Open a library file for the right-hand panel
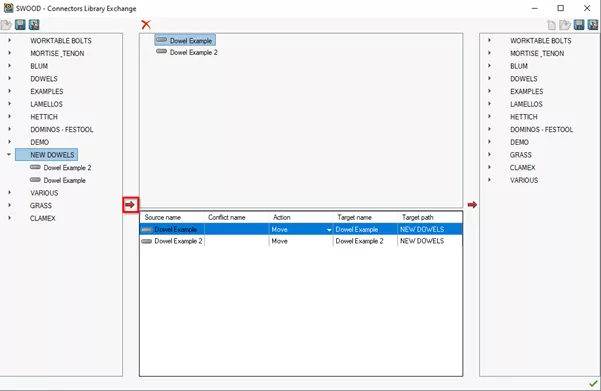This screenshot has height=391, width=601. pos(565,25)
